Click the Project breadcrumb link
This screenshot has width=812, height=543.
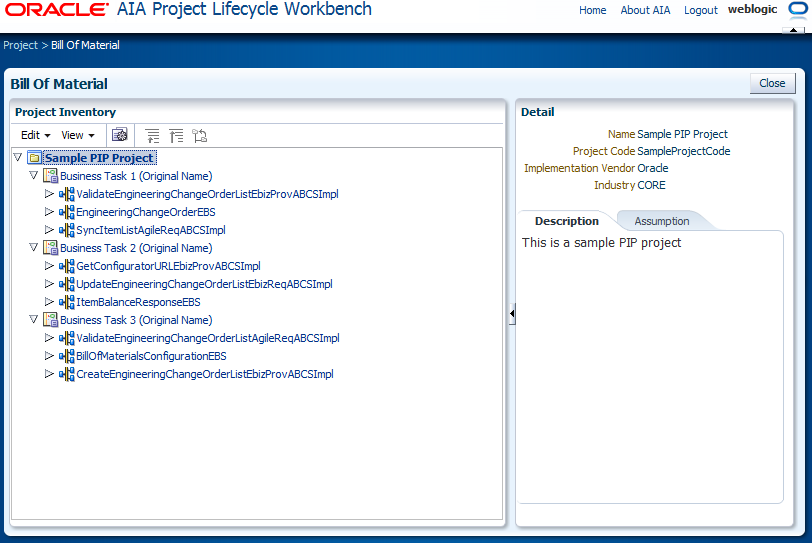pos(20,45)
